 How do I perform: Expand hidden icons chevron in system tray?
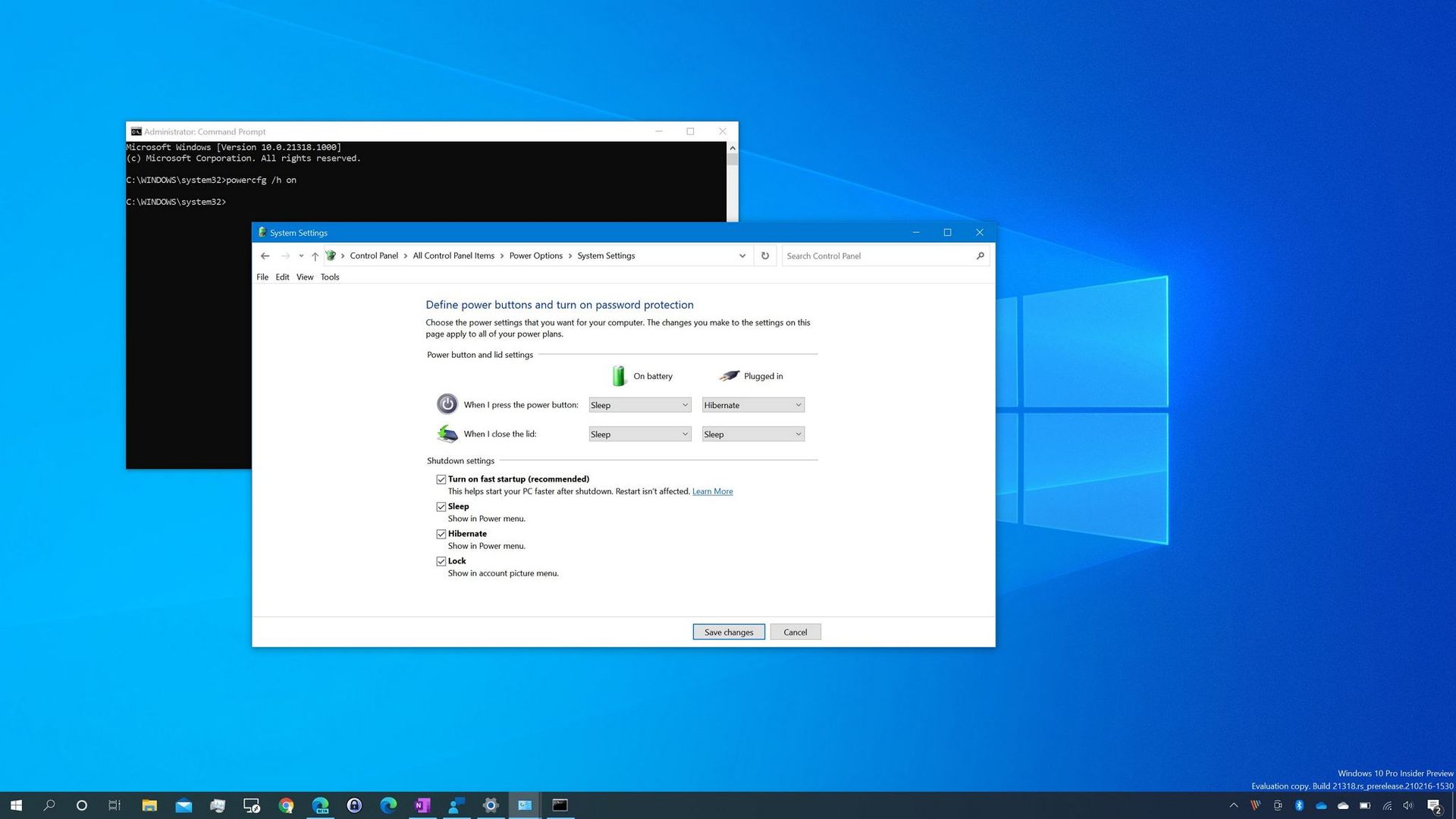(x=1234, y=805)
